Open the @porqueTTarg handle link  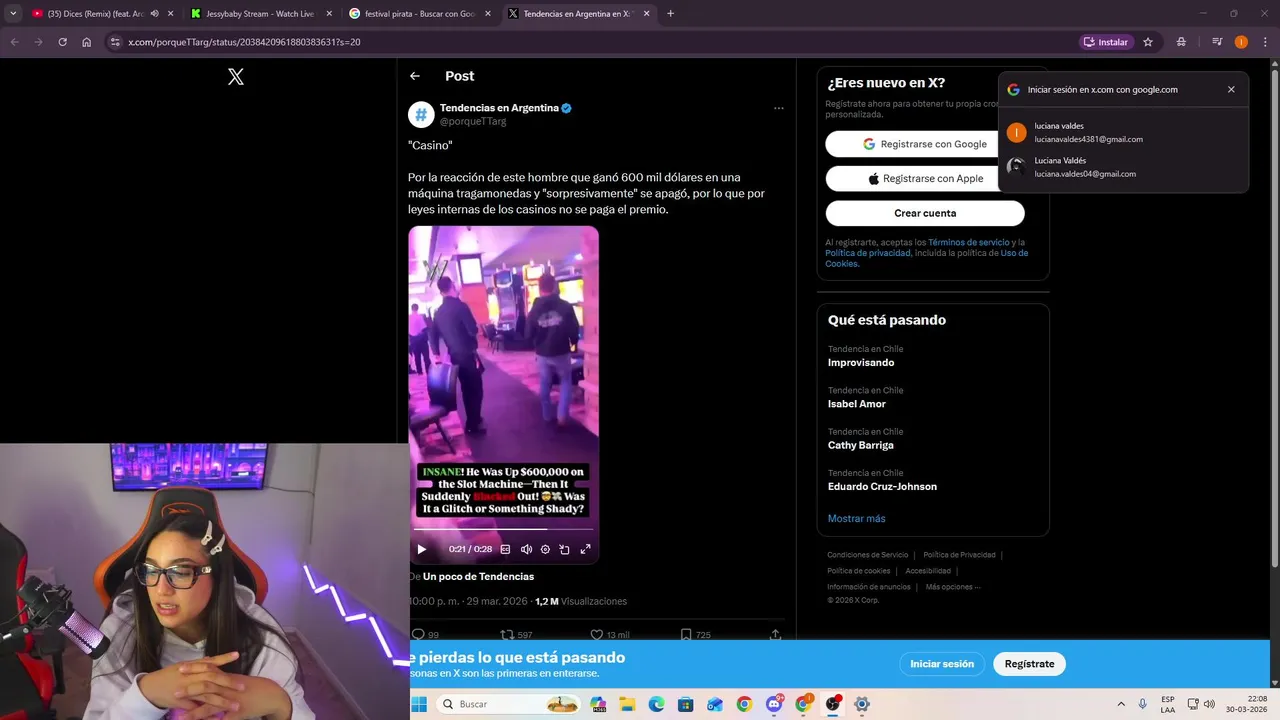pos(473,121)
